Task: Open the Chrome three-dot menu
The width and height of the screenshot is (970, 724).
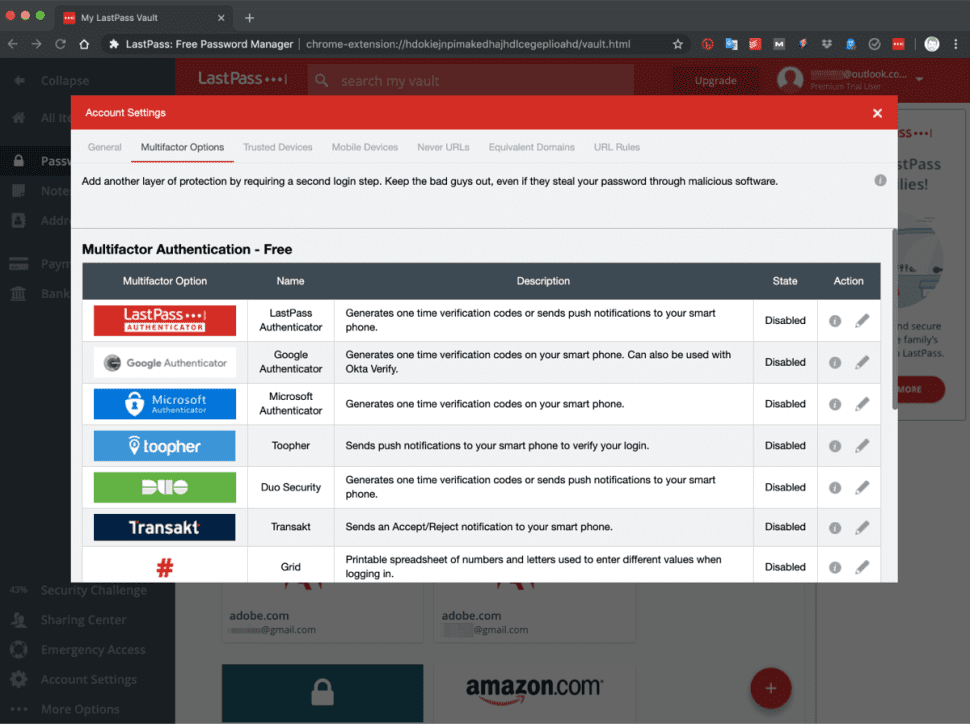Action: [x=955, y=44]
